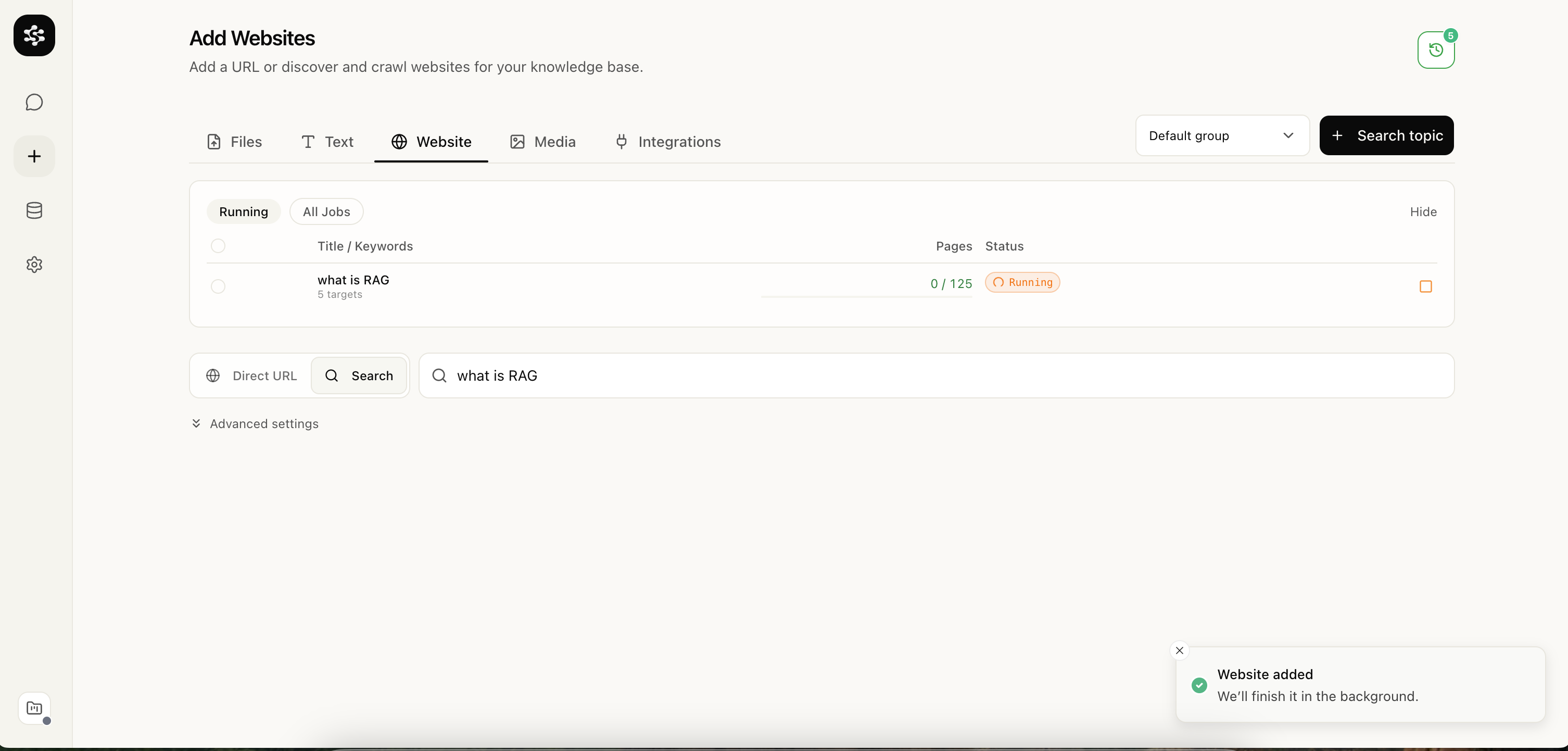Click the magnifier icon in search field

pyautogui.click(x=439, y=376)
